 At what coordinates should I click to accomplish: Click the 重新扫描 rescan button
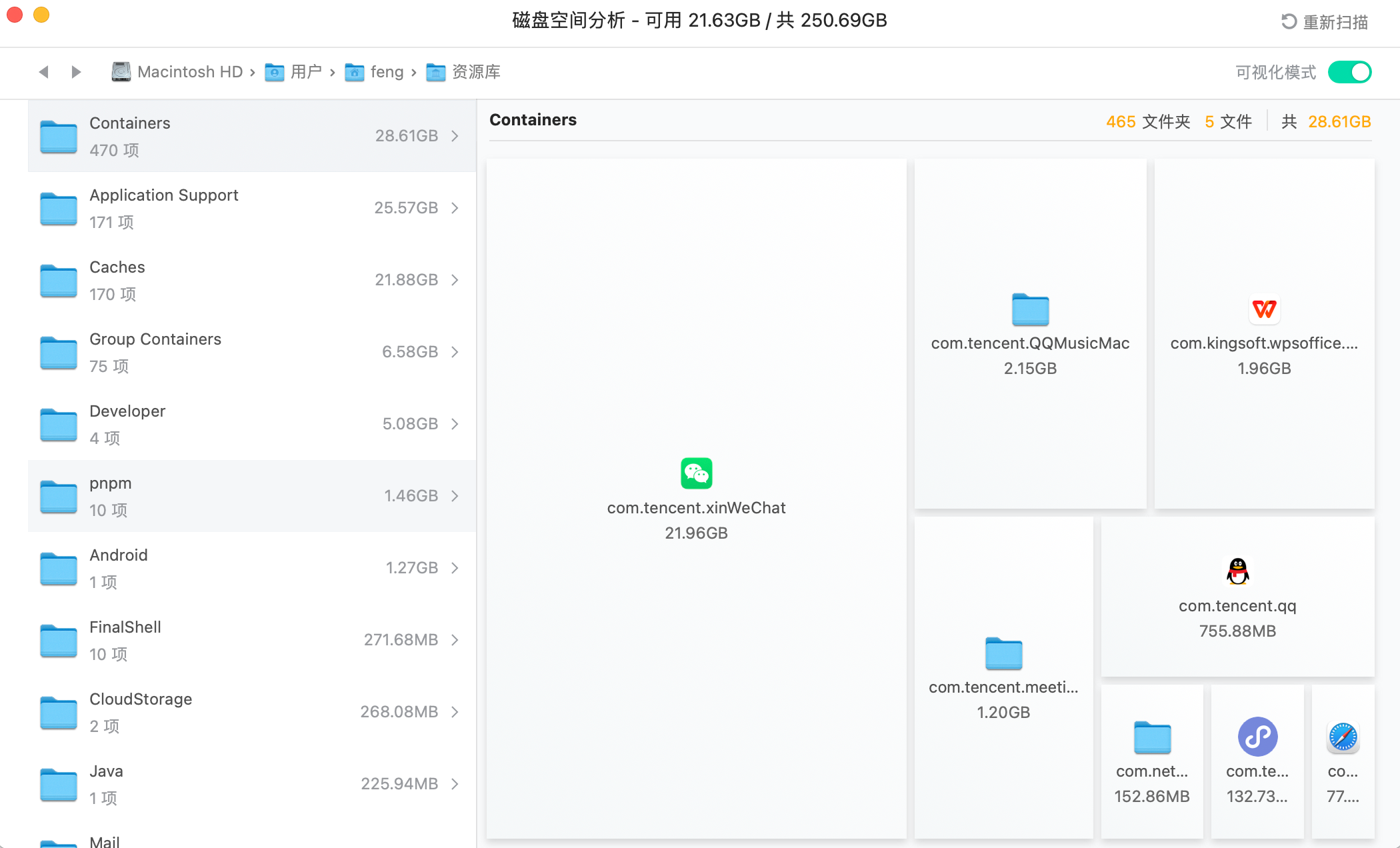[1325, 22]
